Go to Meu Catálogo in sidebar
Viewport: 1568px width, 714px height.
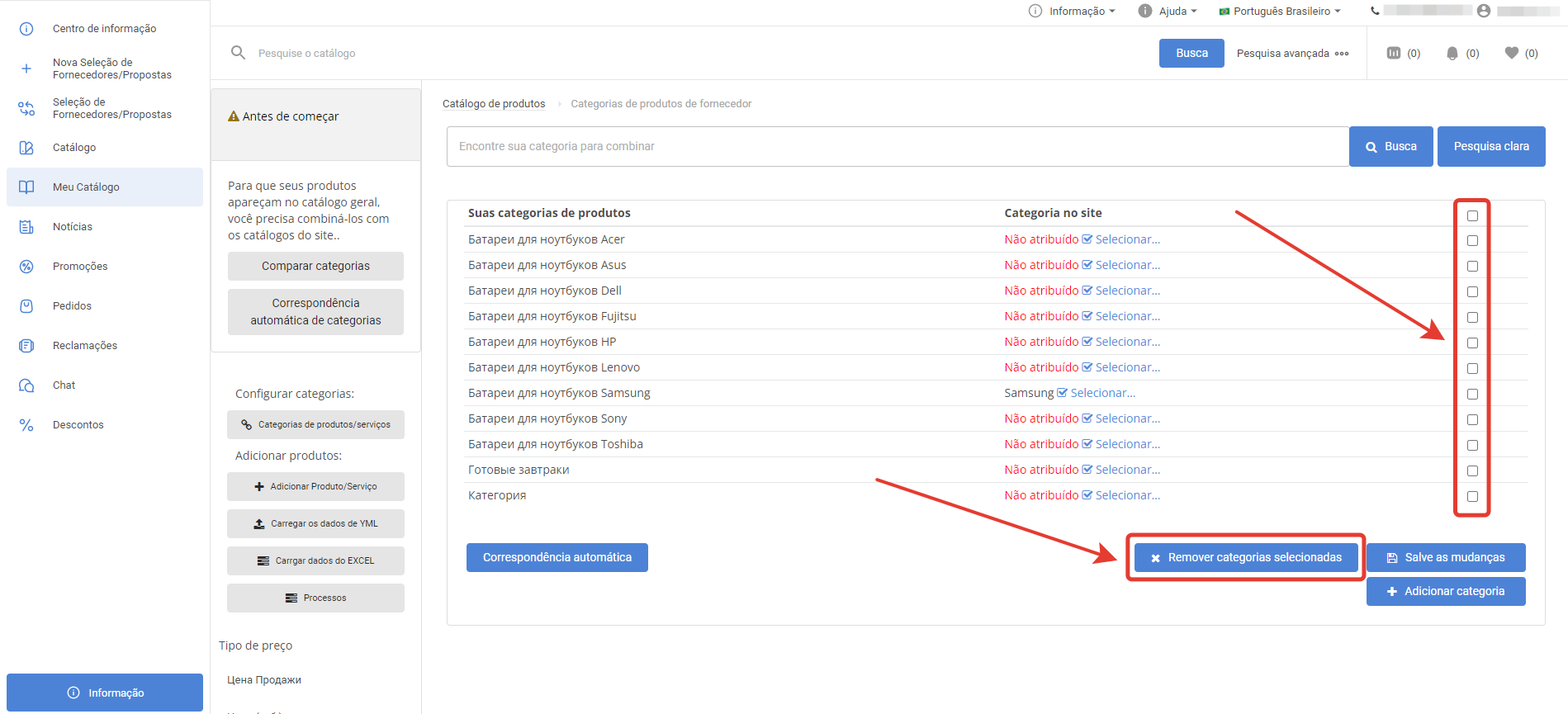click(86, 187)
